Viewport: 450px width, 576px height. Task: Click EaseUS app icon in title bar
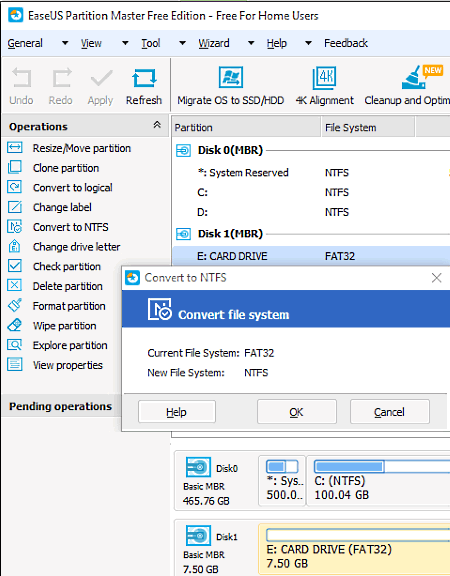click(15, 15)
